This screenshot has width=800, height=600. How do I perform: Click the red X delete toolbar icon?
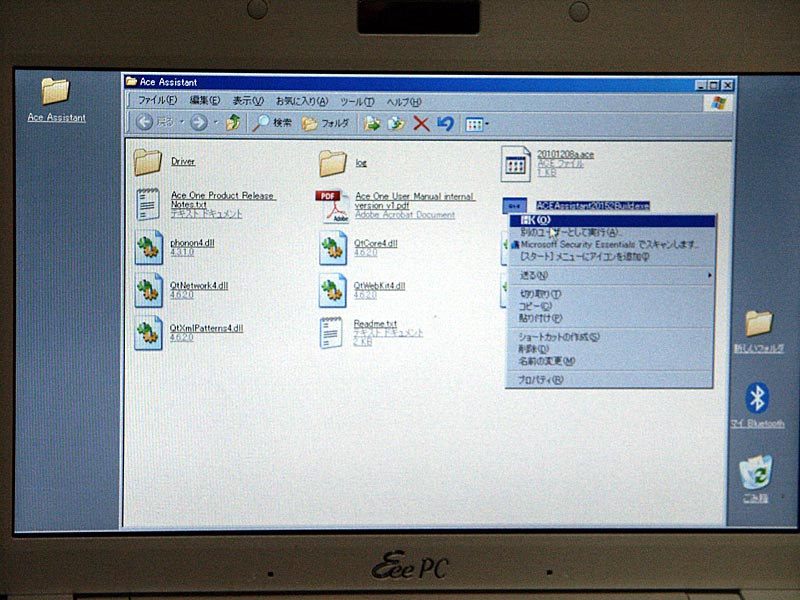pyautogui.click(x=421, y=123)
